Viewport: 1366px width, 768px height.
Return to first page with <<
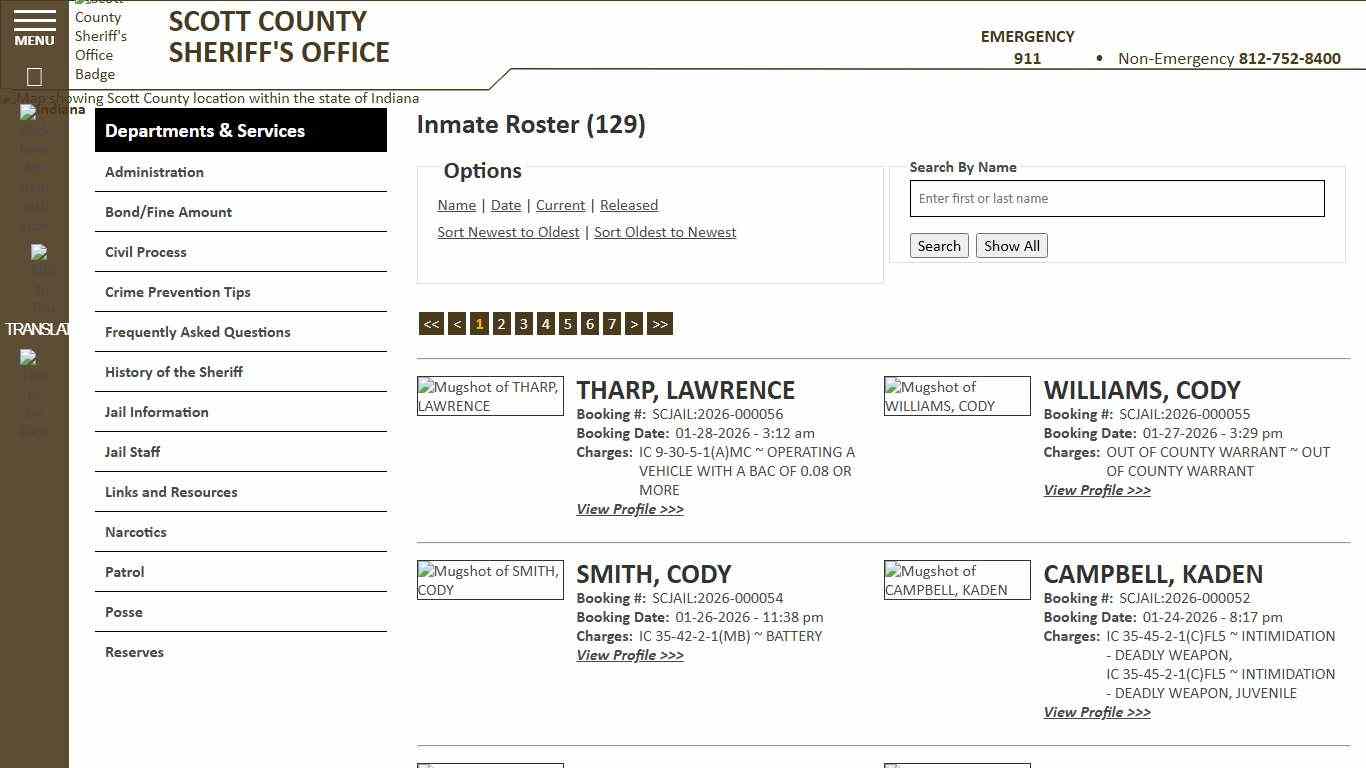pyautogui.click(x=431, y=323)
